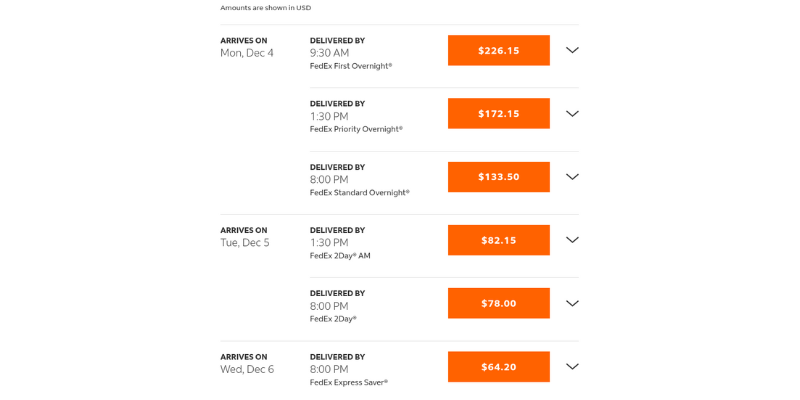Expand details chevron for the $226.15 rate

(572, 51)
